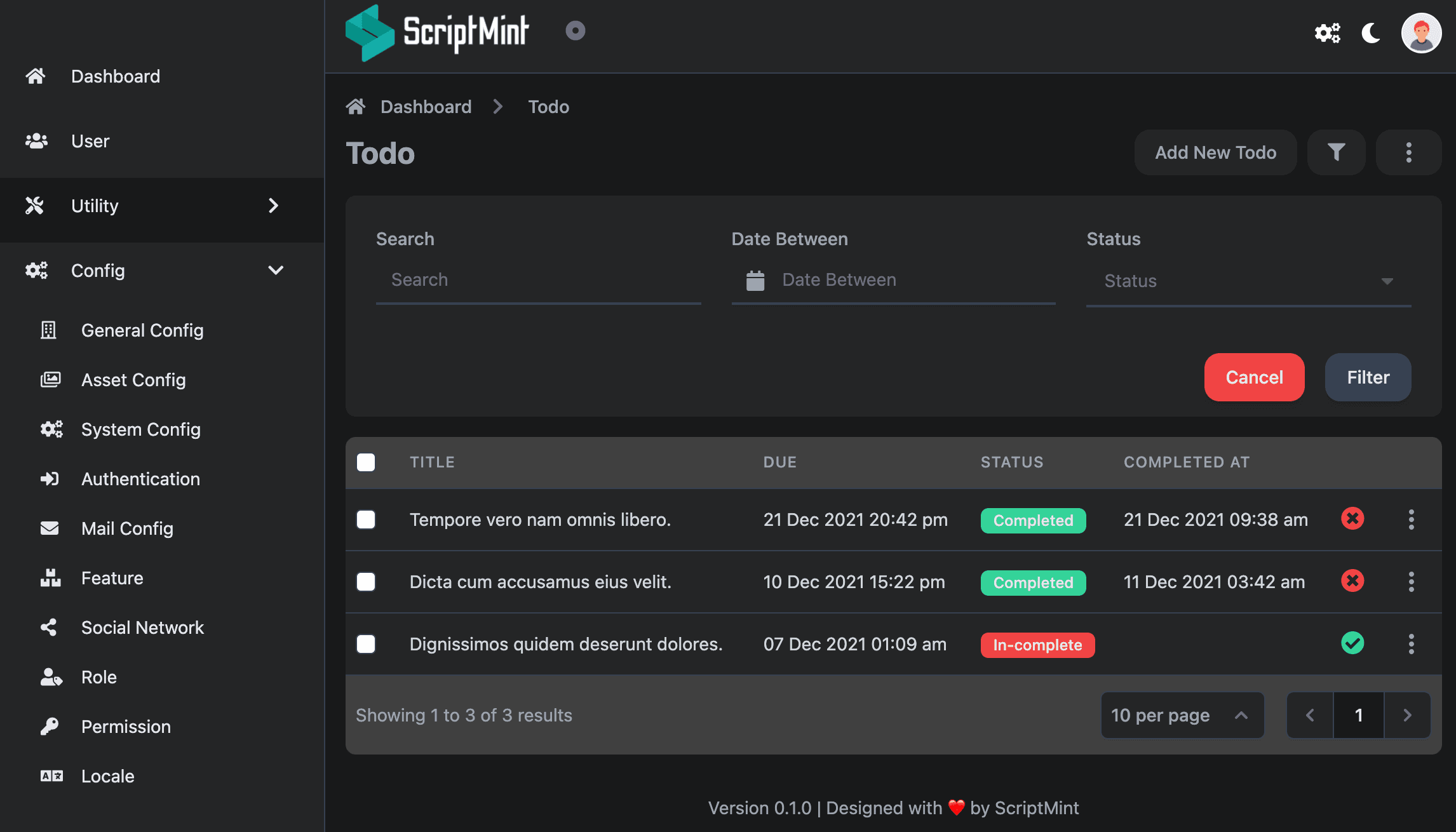Click the Add New Todo button
The height and width of the screenshot is (832, 1456).
(1215, 152)
